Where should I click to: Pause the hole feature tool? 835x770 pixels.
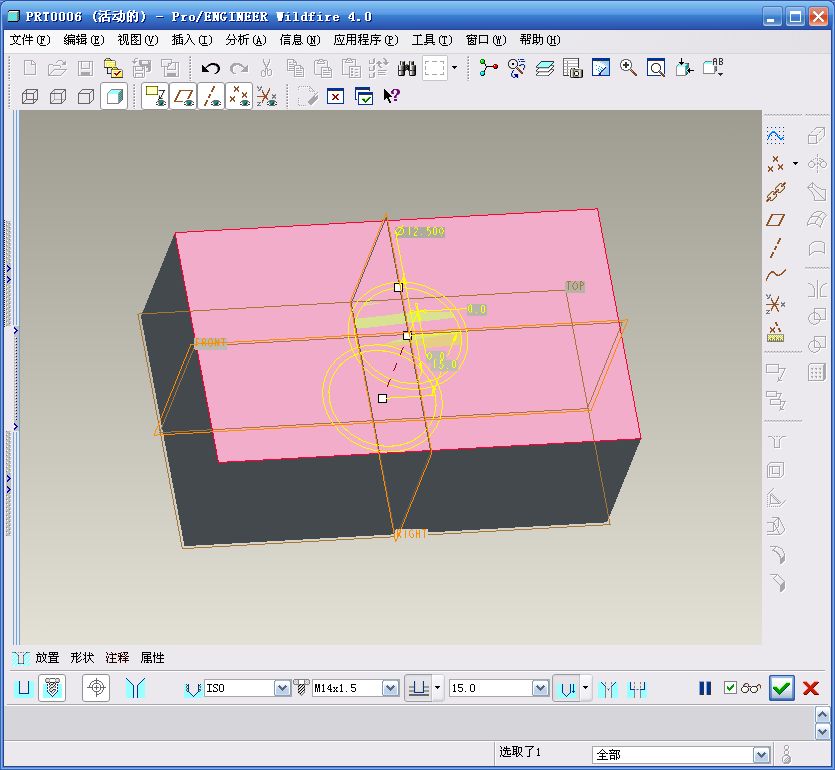705,689
